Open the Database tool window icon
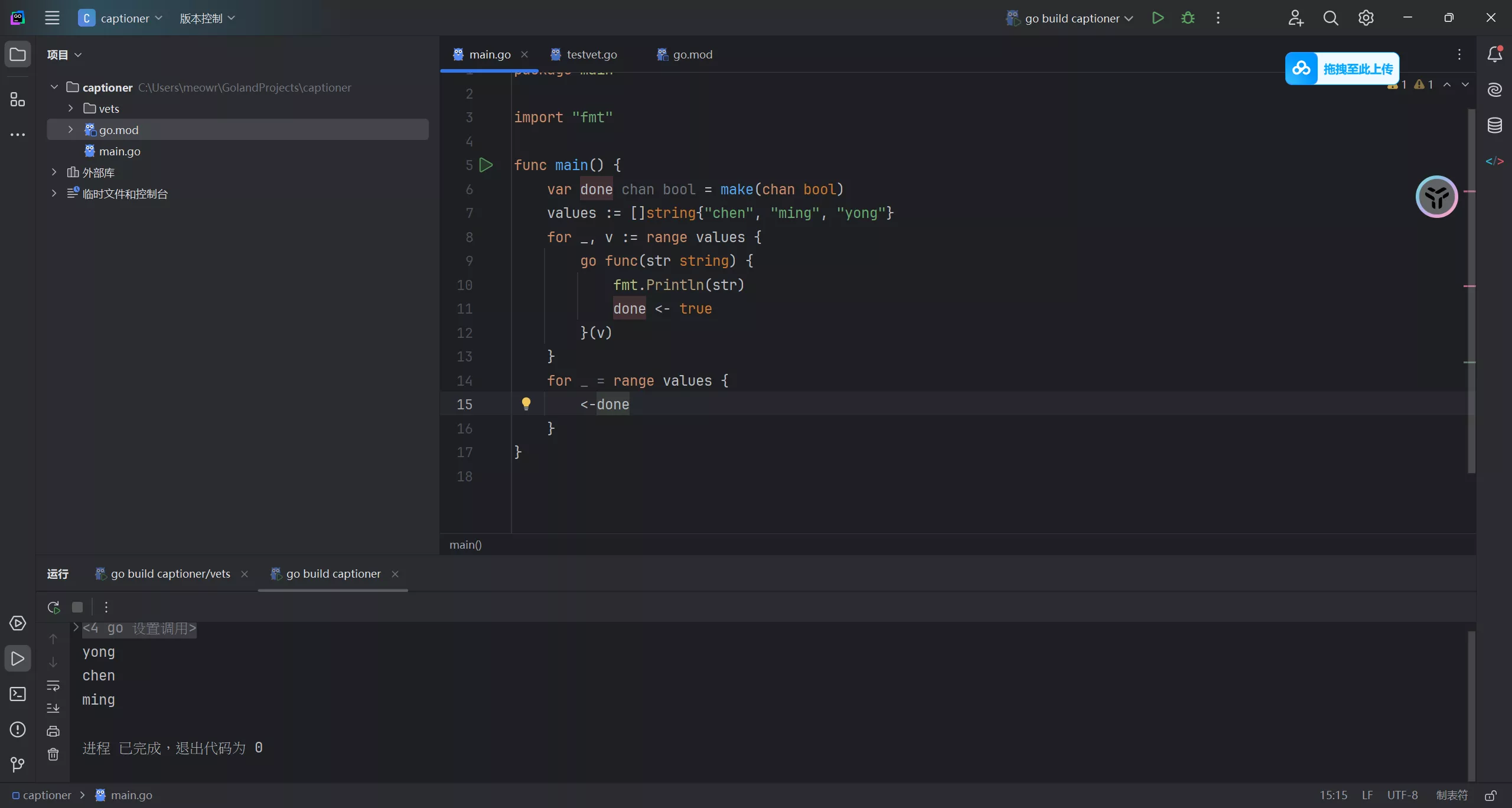Image resolution: width=1512 pixels, height=808 pixels. tap(1494, 125)
